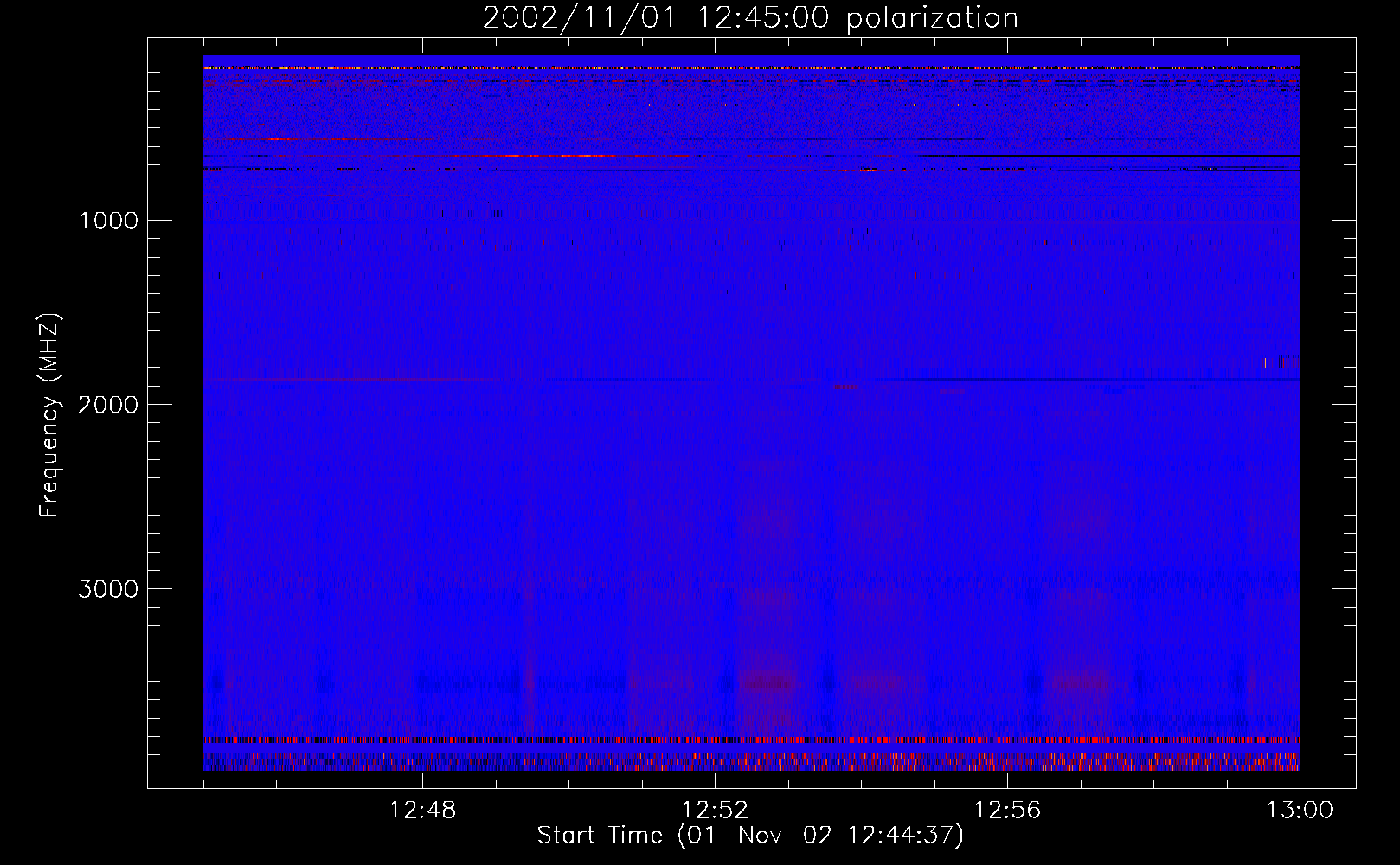Click the "1000" frequency tick label
1400x865 pixels.
tap(108, 221)
